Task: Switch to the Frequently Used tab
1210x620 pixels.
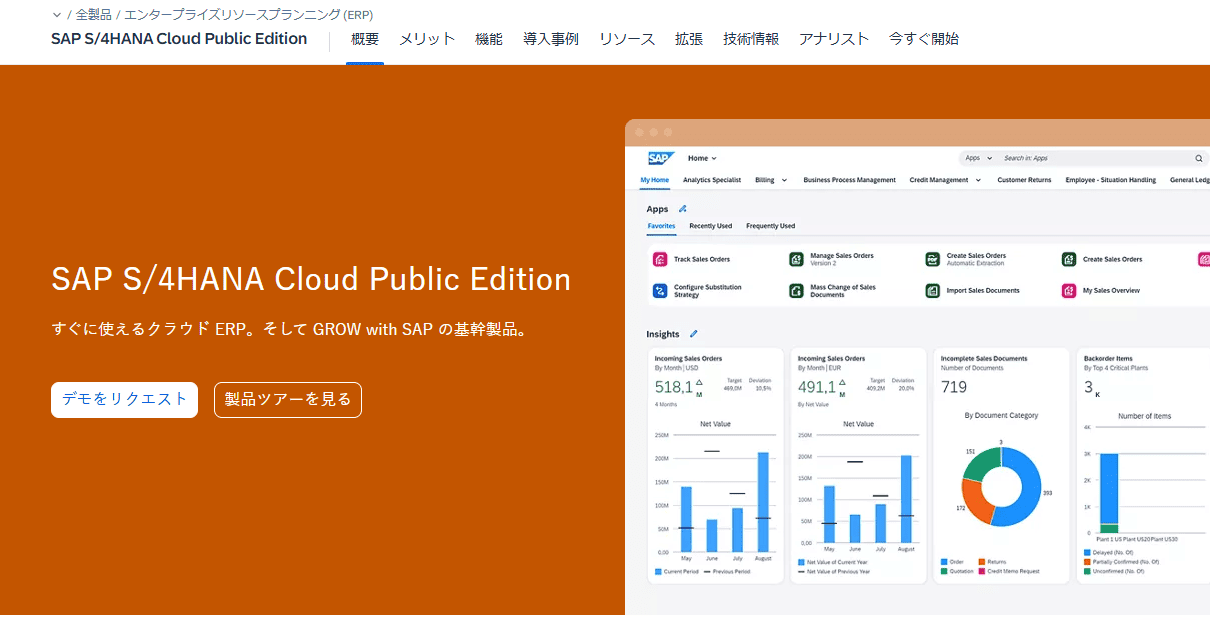Action: point(770,226)
